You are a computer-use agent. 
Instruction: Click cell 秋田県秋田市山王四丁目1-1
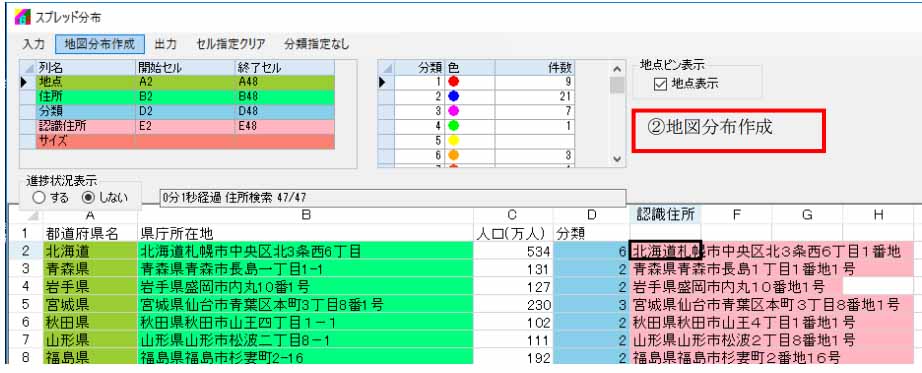tap(305, 322)
